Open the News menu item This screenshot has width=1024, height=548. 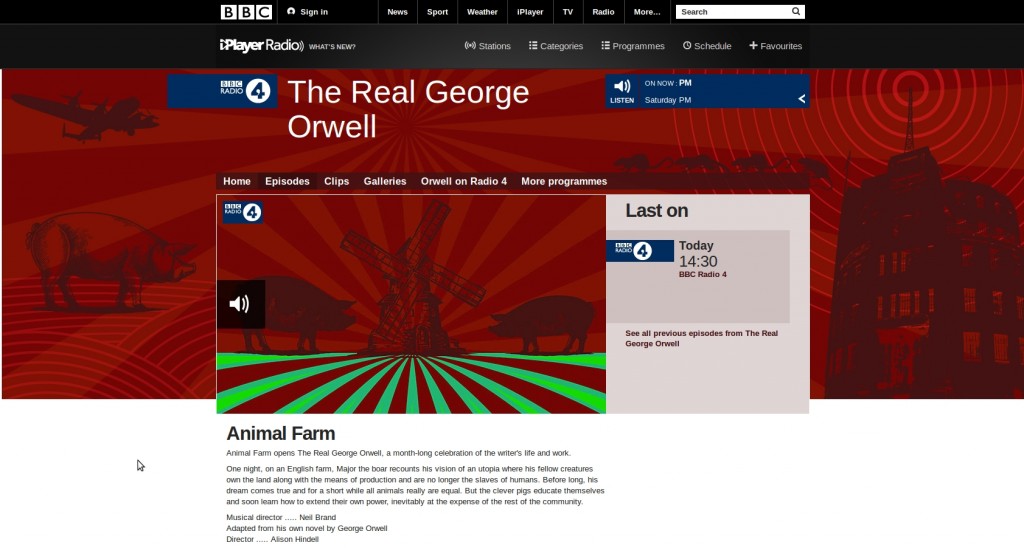coord(397,12)
